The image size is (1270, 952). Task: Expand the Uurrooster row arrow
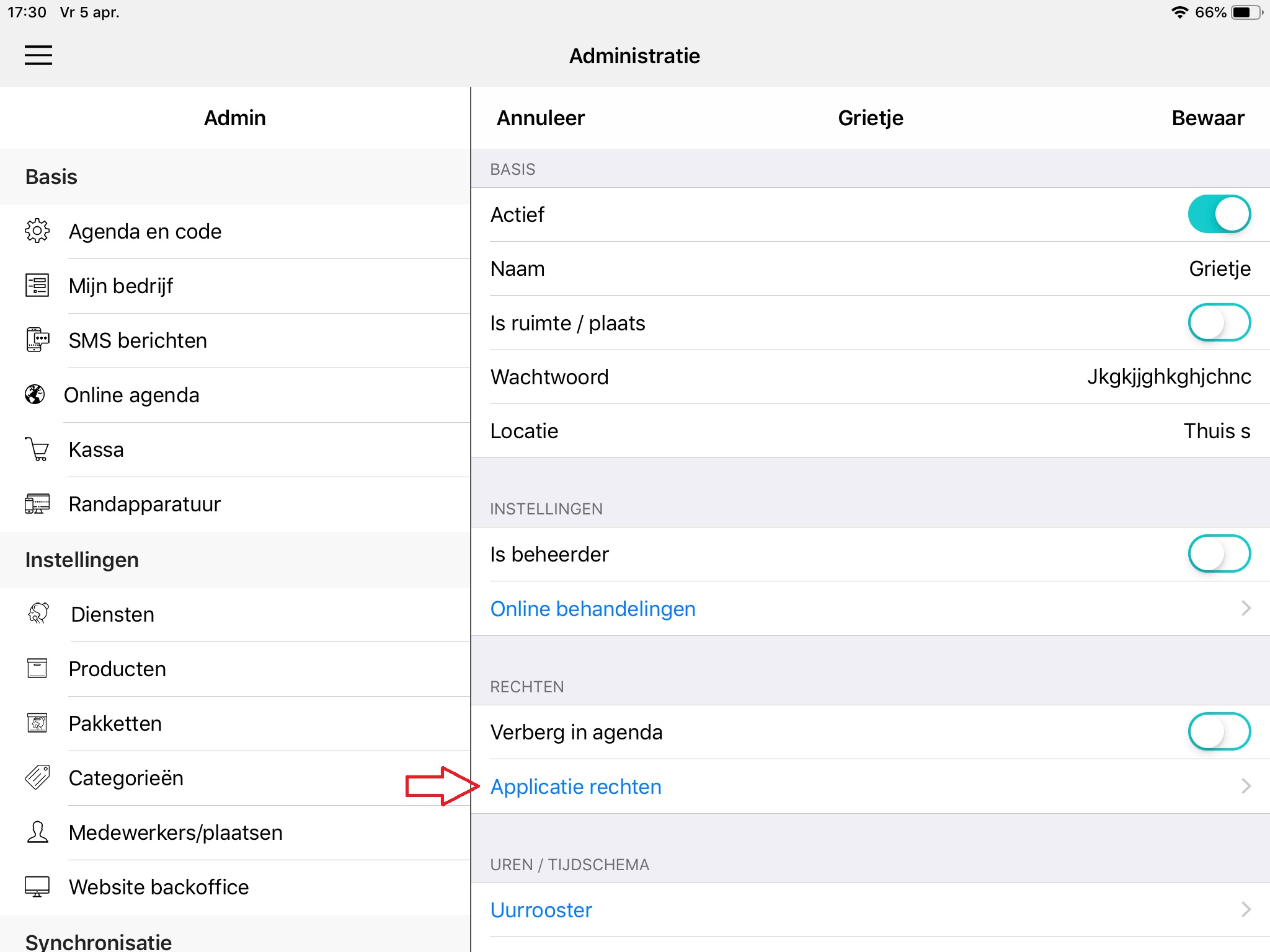[1246, 910]
